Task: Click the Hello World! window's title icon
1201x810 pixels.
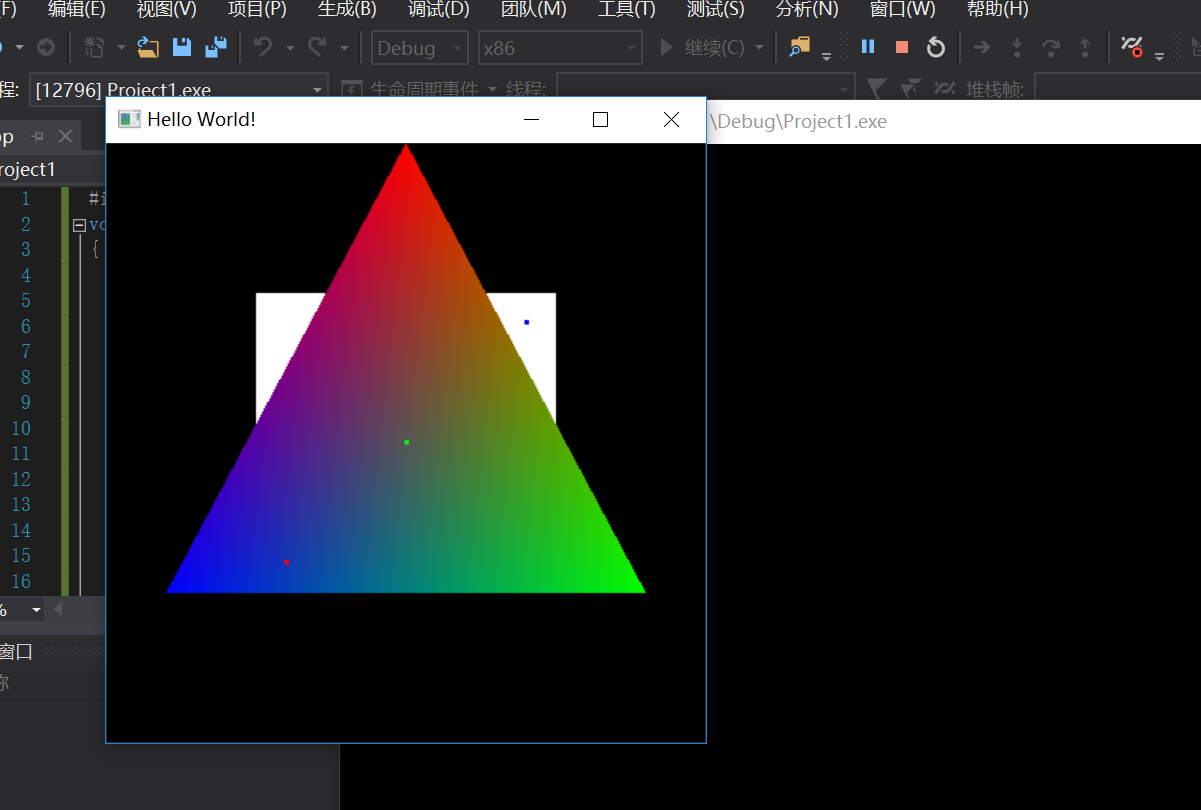Action: (x=129, y=120)
